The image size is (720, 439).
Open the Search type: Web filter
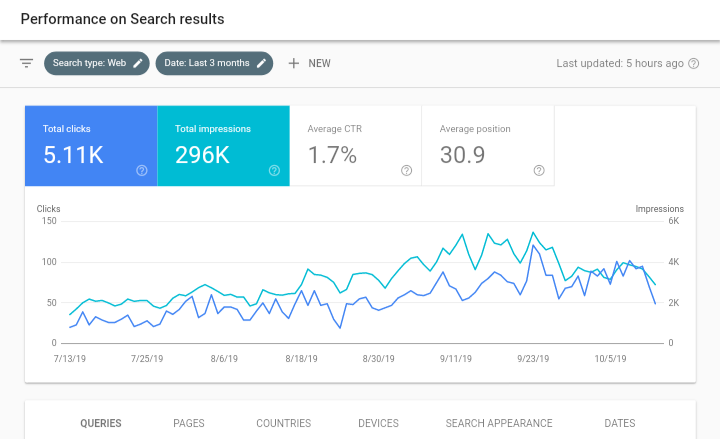(90, 63)
